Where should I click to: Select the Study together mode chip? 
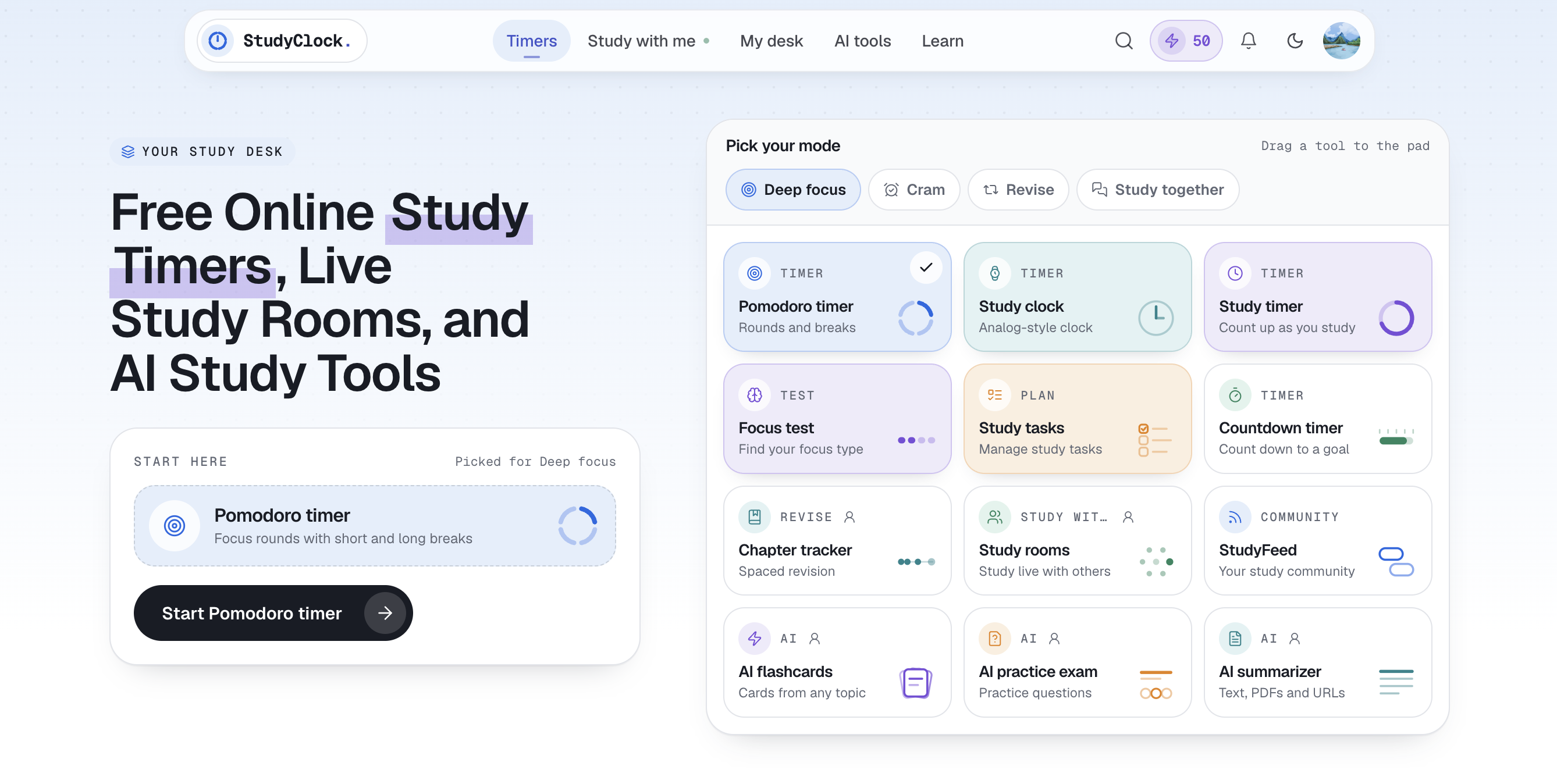[x=1157, y=190]
